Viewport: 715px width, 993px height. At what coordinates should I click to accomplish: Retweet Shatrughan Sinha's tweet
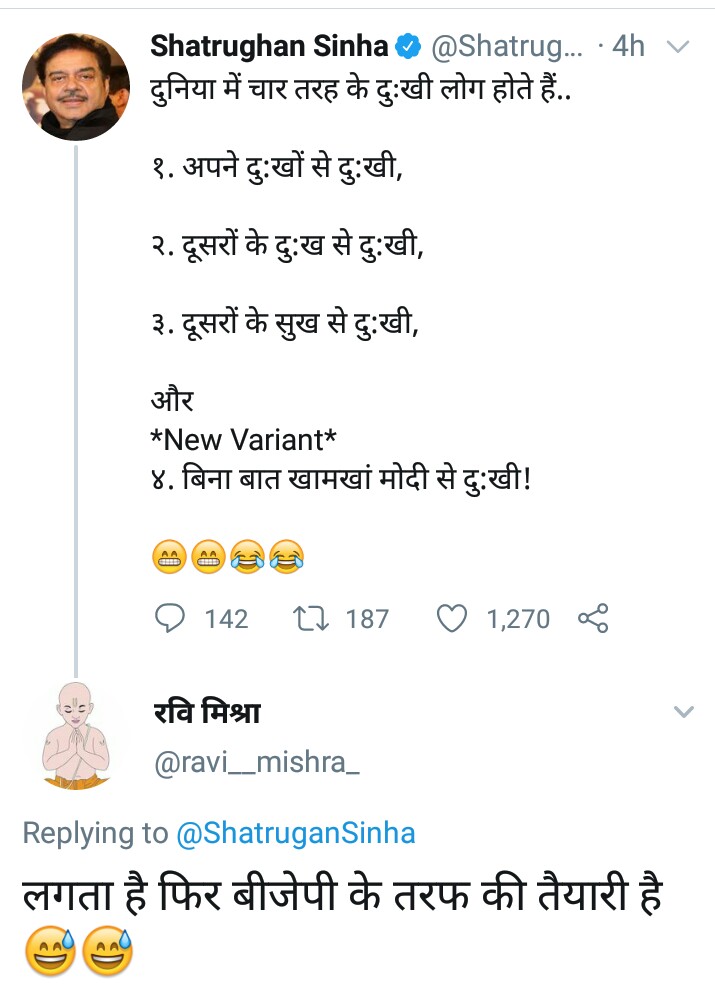click(x=311, y=618)
